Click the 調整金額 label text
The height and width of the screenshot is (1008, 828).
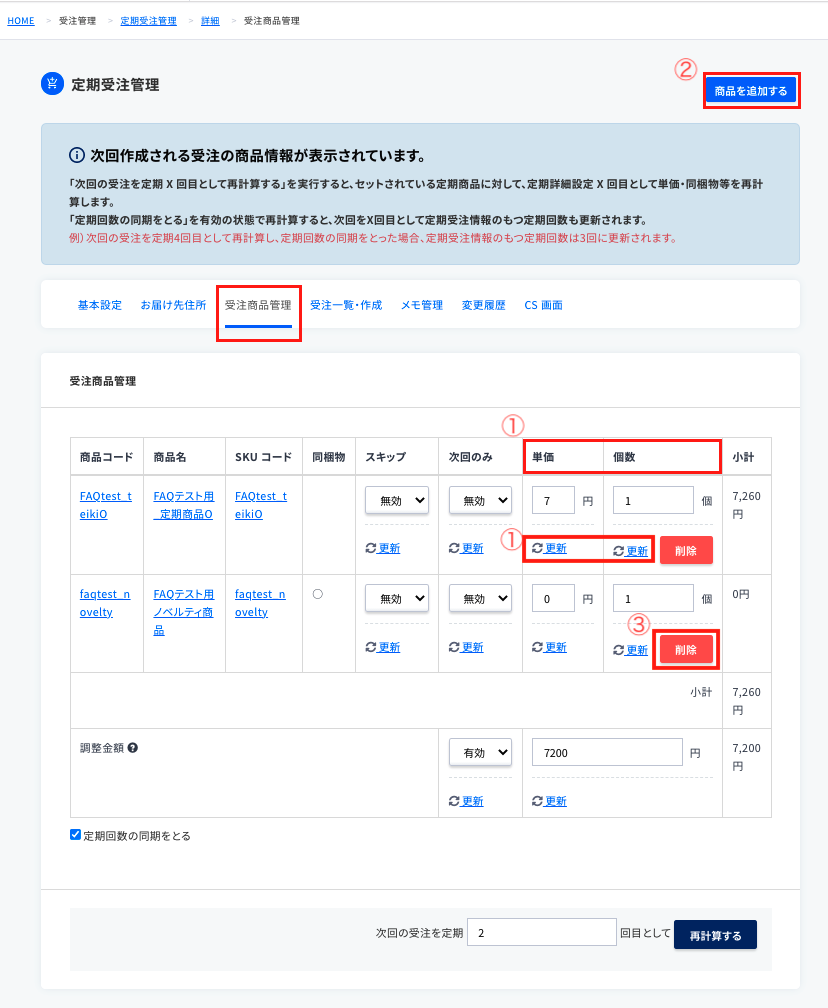click(102, 748)
